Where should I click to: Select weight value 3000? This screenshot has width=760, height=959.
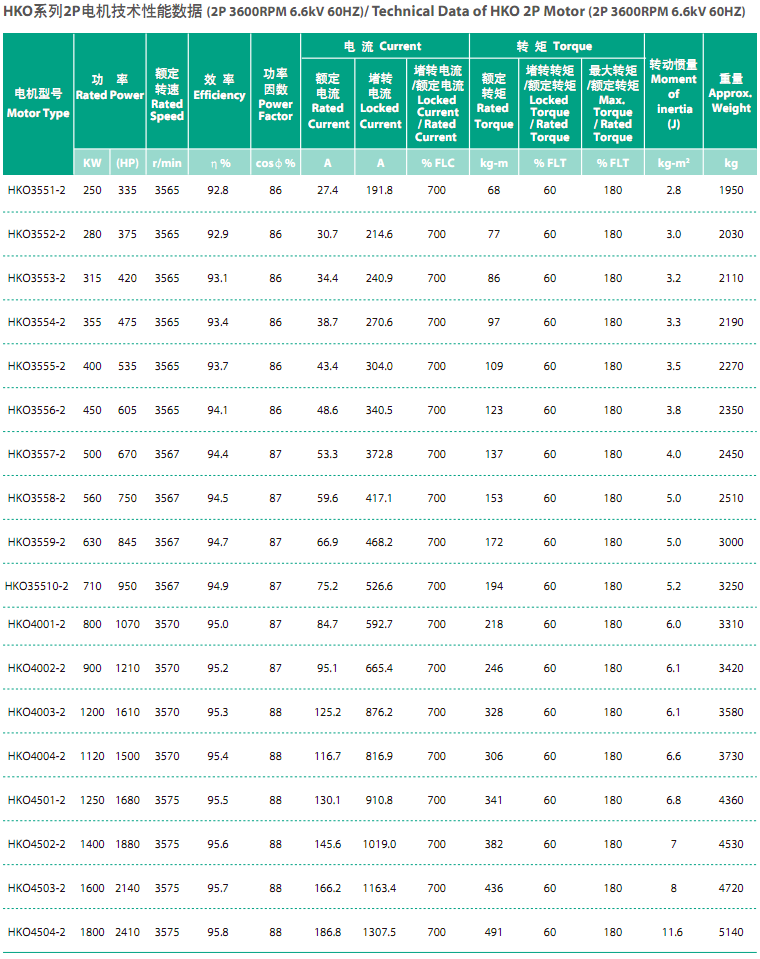point(731,542)
